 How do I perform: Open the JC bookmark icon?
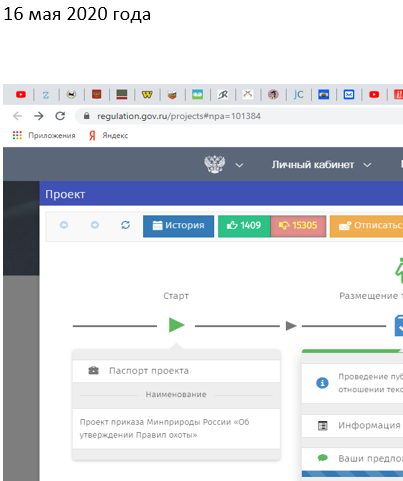click(298, 95)
